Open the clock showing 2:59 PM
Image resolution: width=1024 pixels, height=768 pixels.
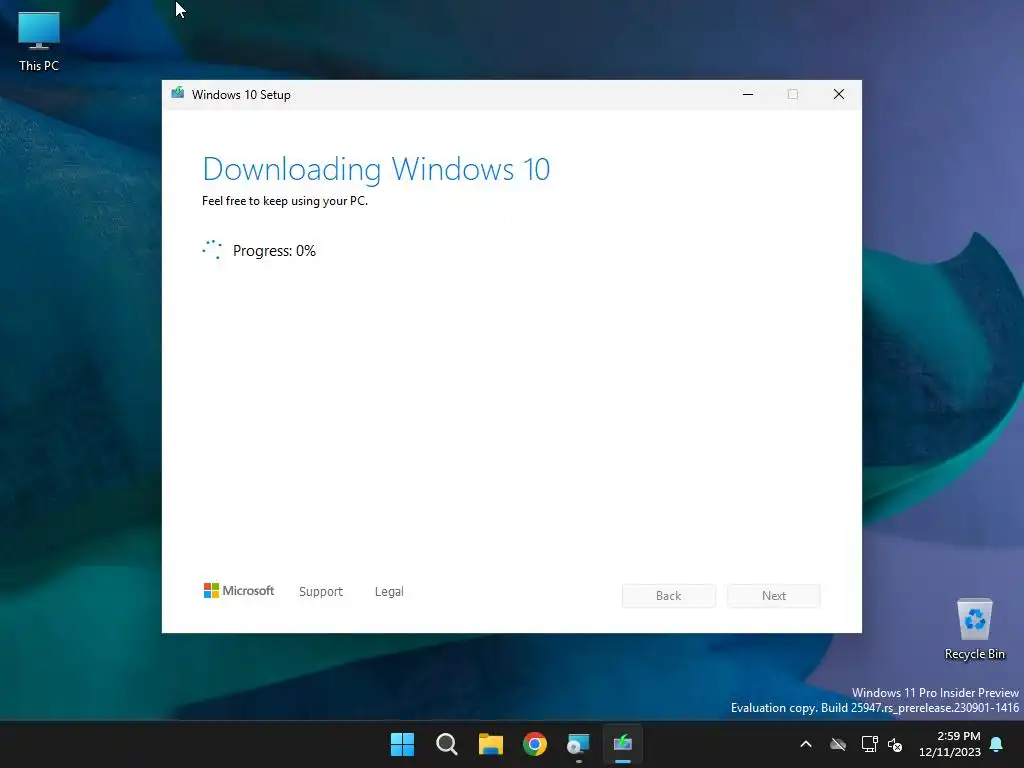(x=950, y=744)
